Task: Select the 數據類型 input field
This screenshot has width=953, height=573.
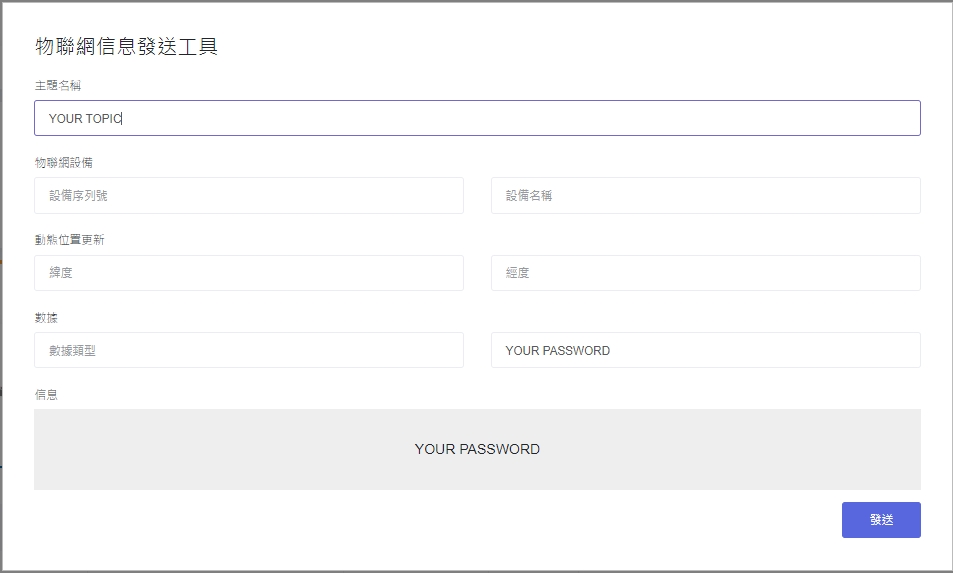Action: tap(248, 350)
